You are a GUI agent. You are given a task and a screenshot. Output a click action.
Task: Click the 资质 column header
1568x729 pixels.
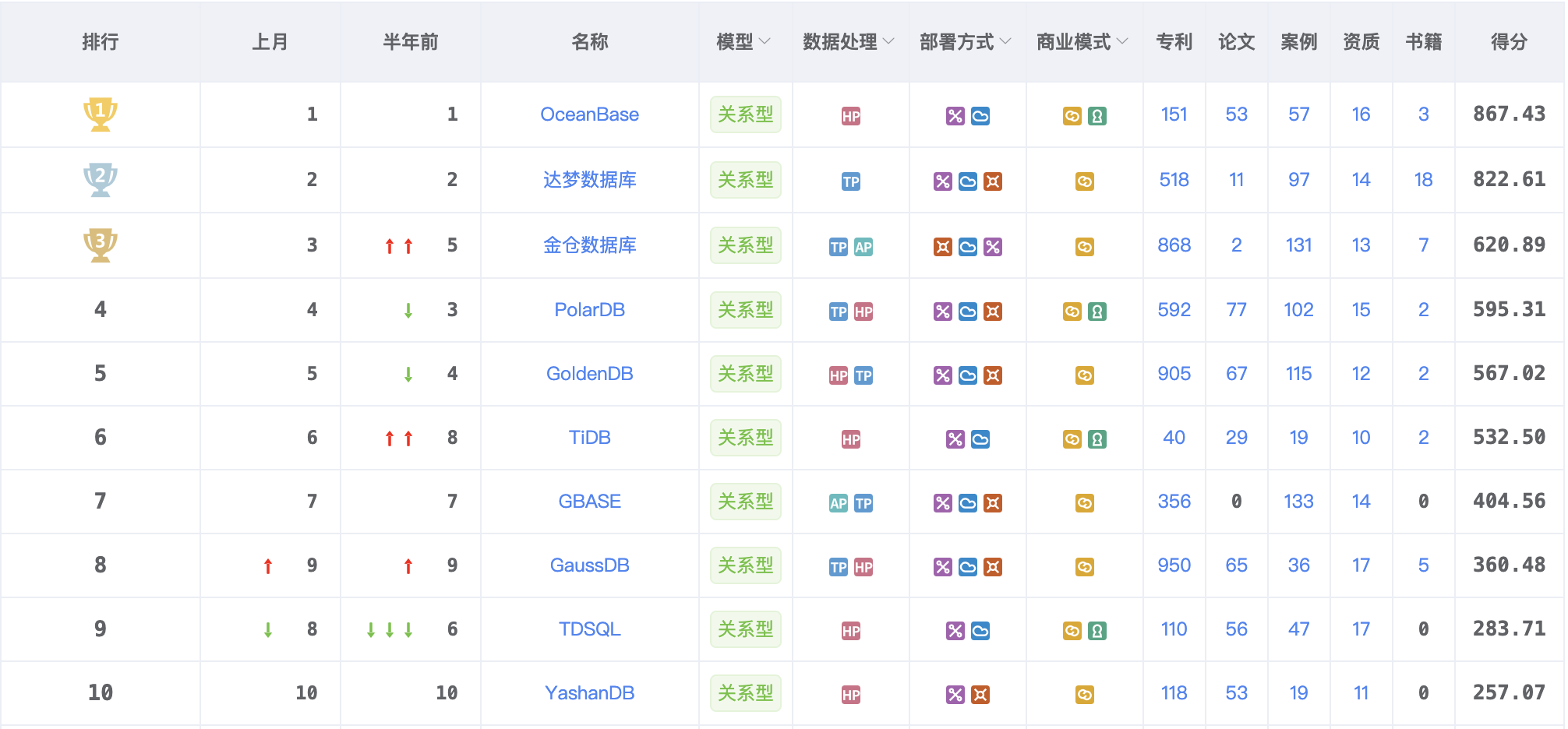click(1361, 41)
